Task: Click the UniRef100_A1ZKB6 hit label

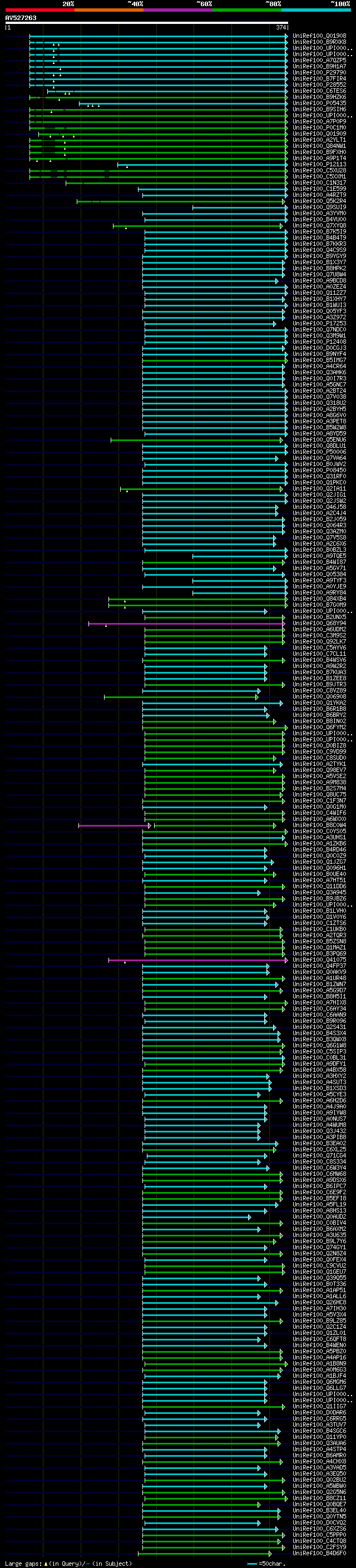Action: [319, 844]
